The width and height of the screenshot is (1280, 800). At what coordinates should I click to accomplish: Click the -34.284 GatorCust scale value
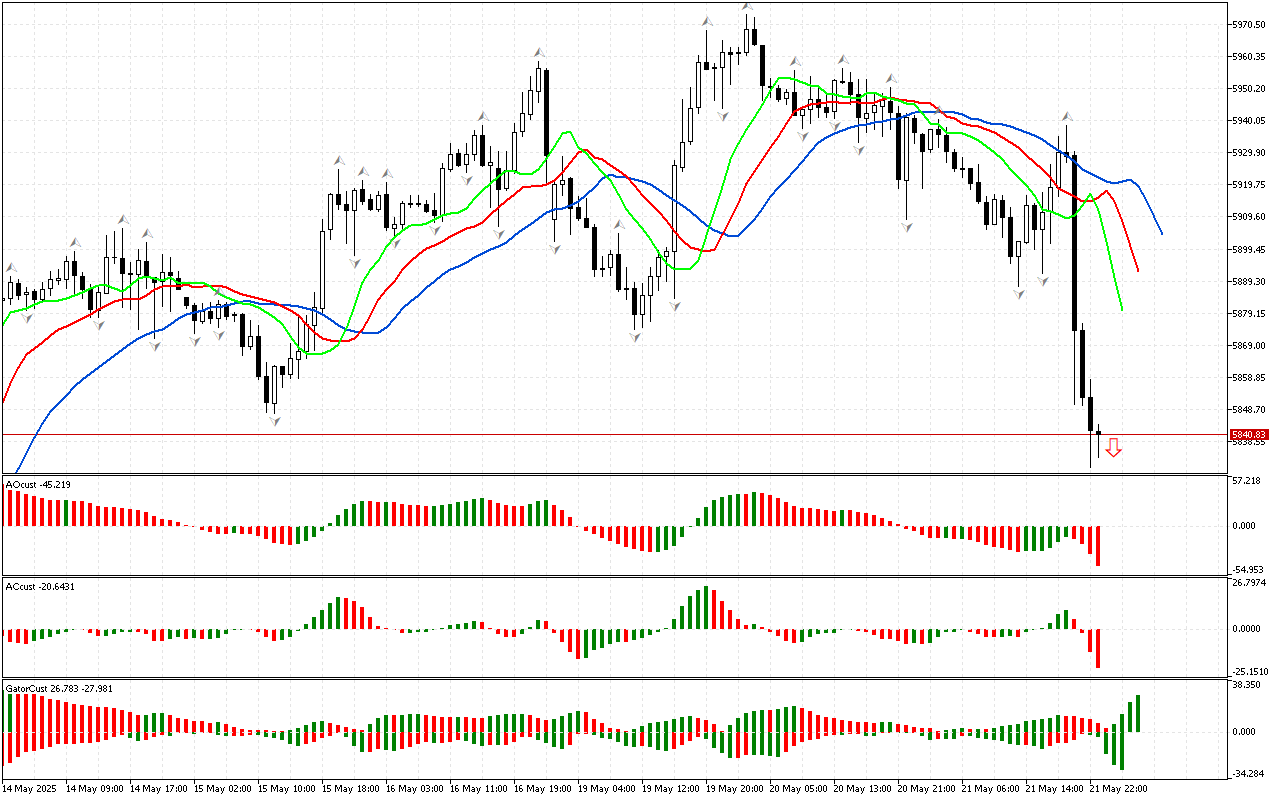(x=1248, y=773)
